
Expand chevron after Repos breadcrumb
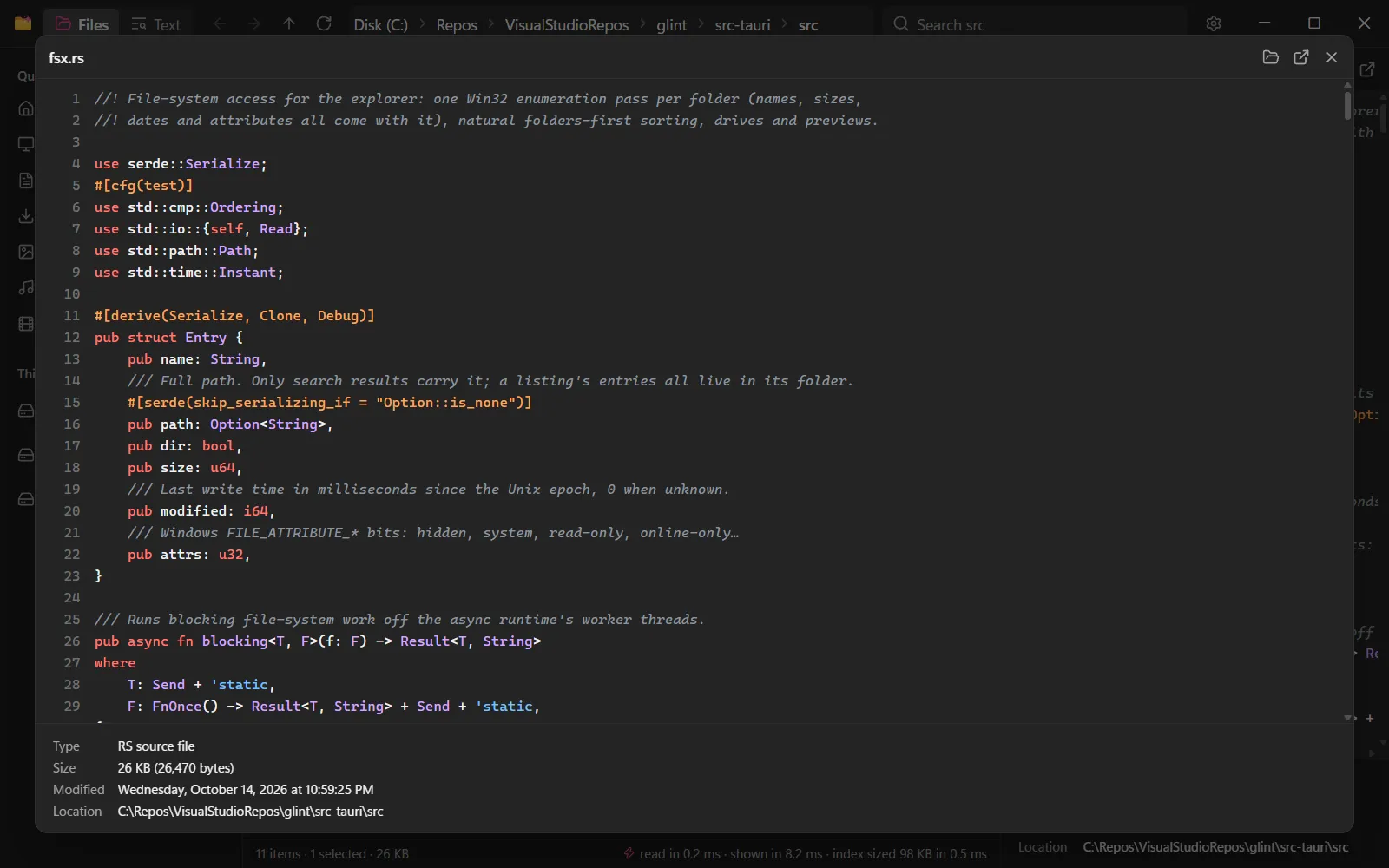491,24
